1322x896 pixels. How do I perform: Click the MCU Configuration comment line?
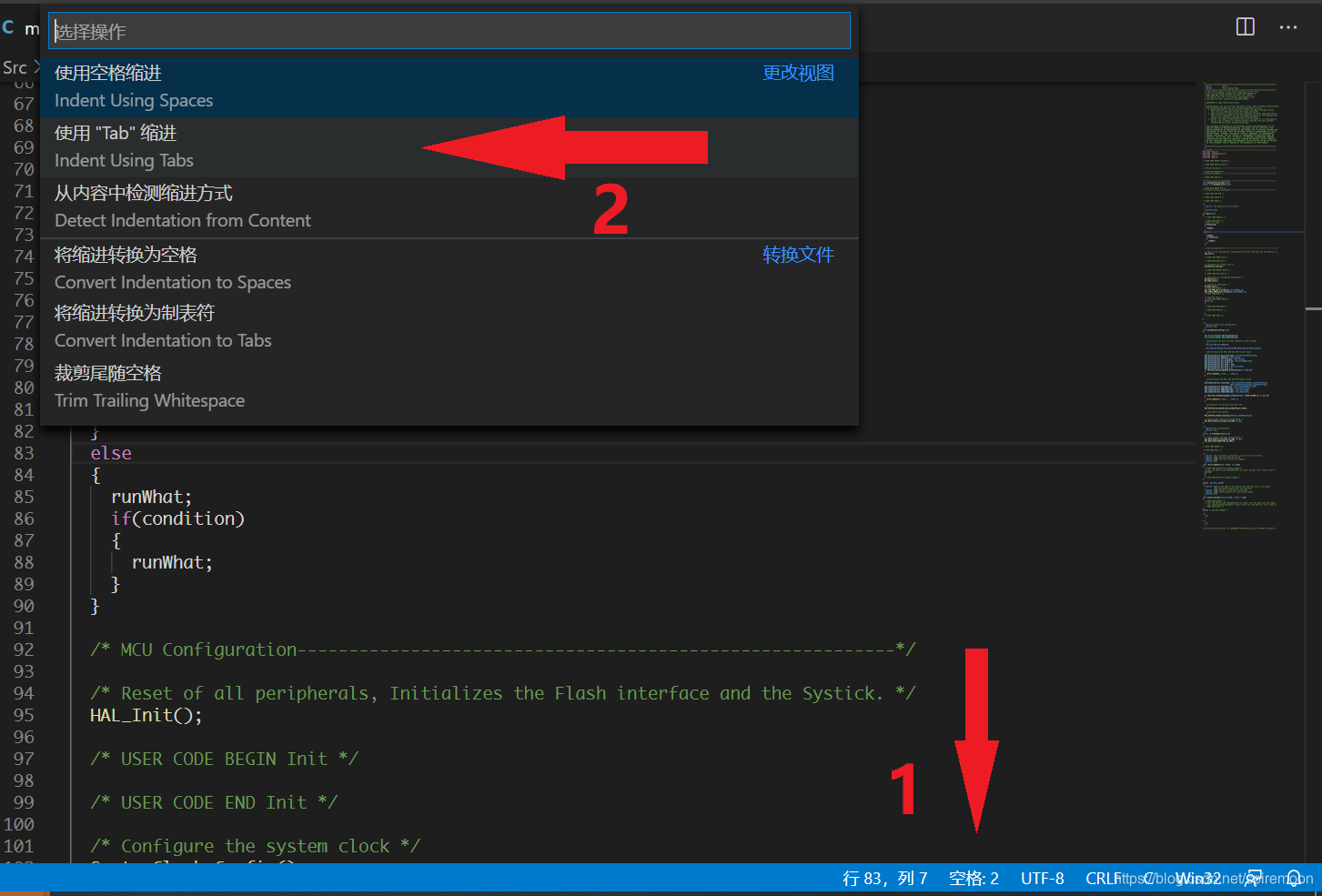(503, 649)
